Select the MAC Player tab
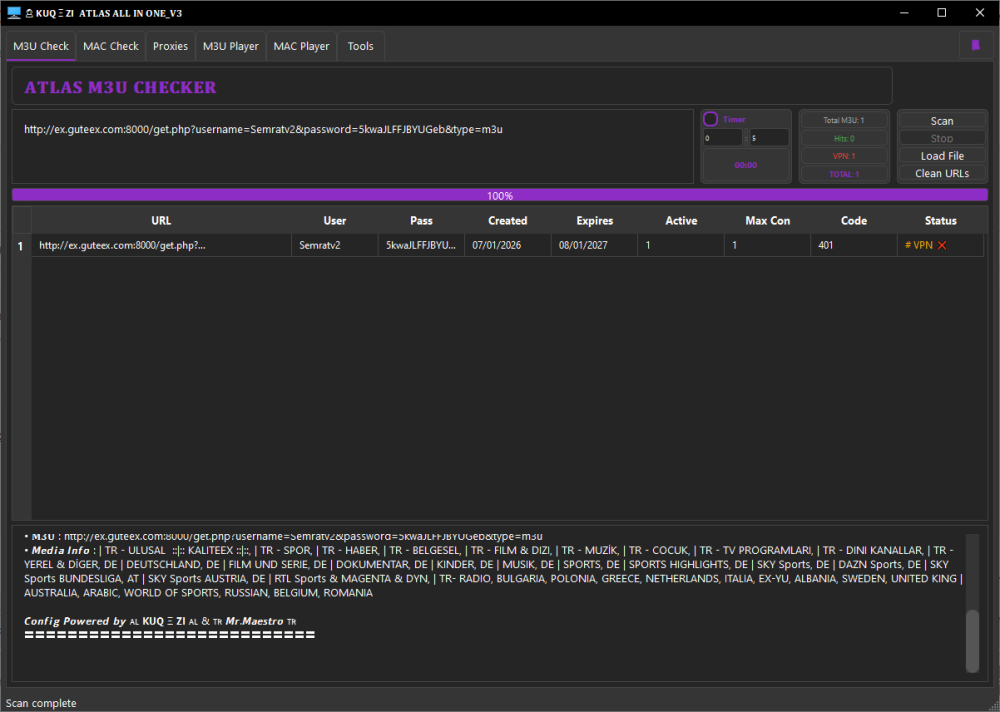1000x712 pixels. click(x=302, y=46)
